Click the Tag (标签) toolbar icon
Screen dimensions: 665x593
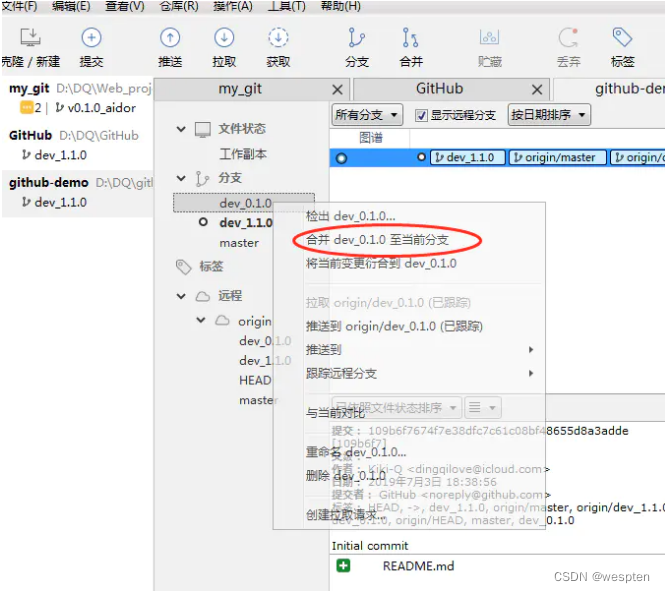tap(622, 37)
